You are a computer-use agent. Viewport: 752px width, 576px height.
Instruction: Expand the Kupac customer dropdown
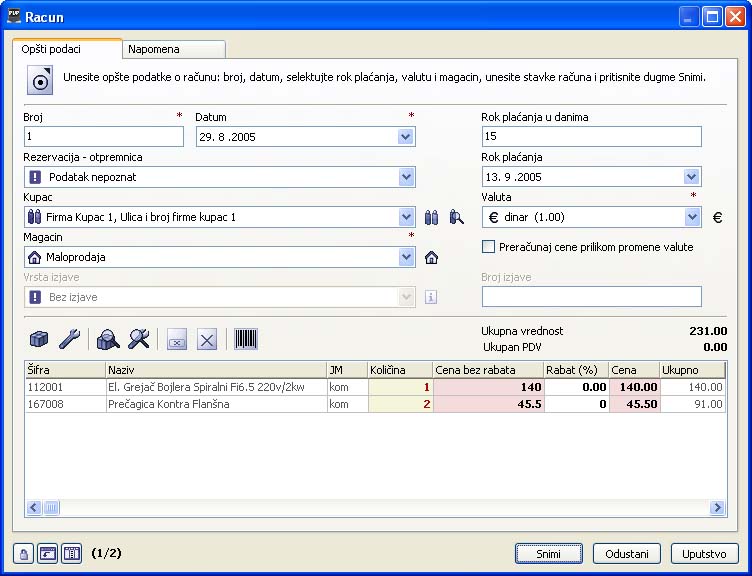coord(406,217)
